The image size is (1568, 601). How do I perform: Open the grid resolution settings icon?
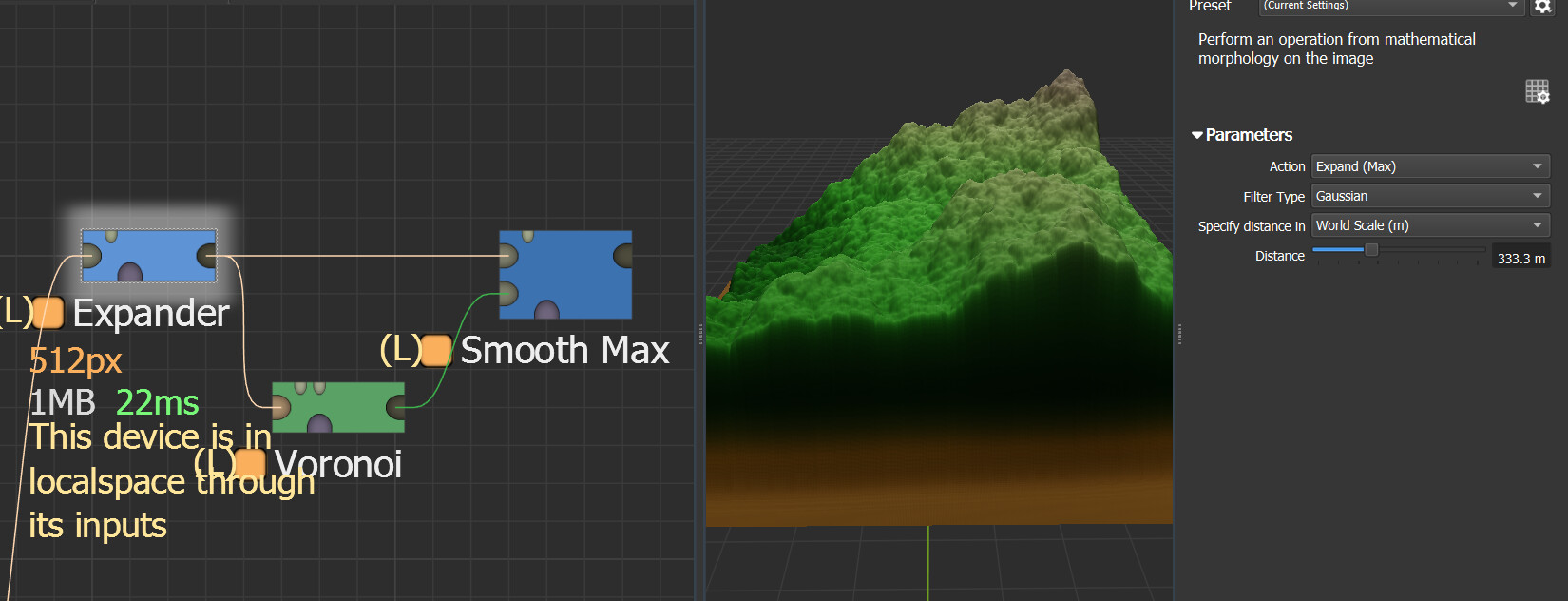click(x=1537, y=91)
